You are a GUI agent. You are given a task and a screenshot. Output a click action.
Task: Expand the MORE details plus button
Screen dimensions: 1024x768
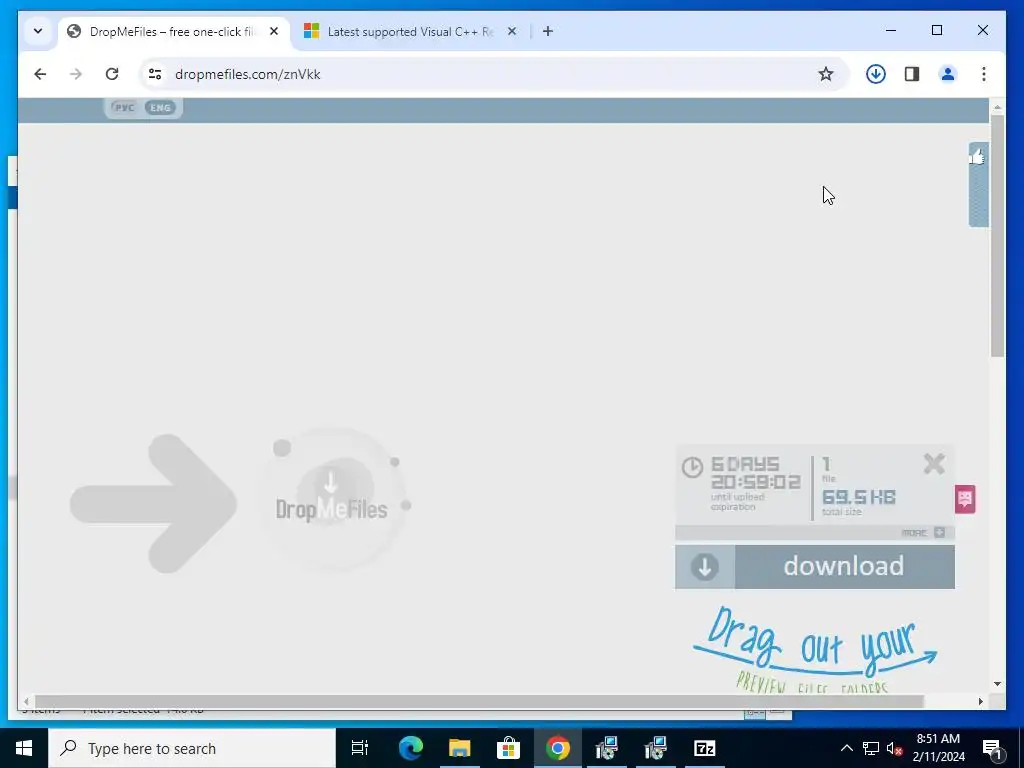tap(939, 532)
